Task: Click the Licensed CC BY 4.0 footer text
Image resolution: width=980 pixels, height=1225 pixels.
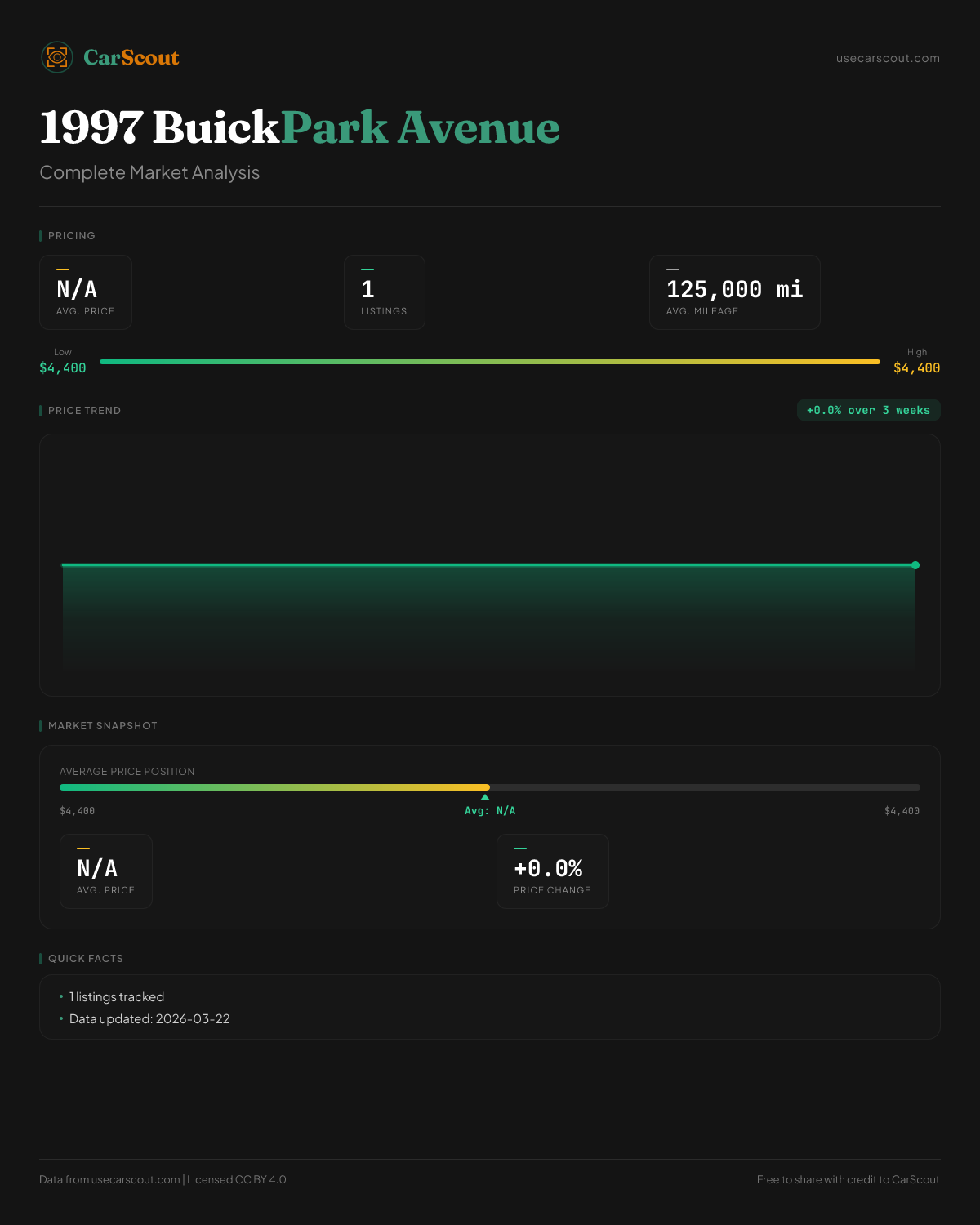Action: pos(236,1179)
